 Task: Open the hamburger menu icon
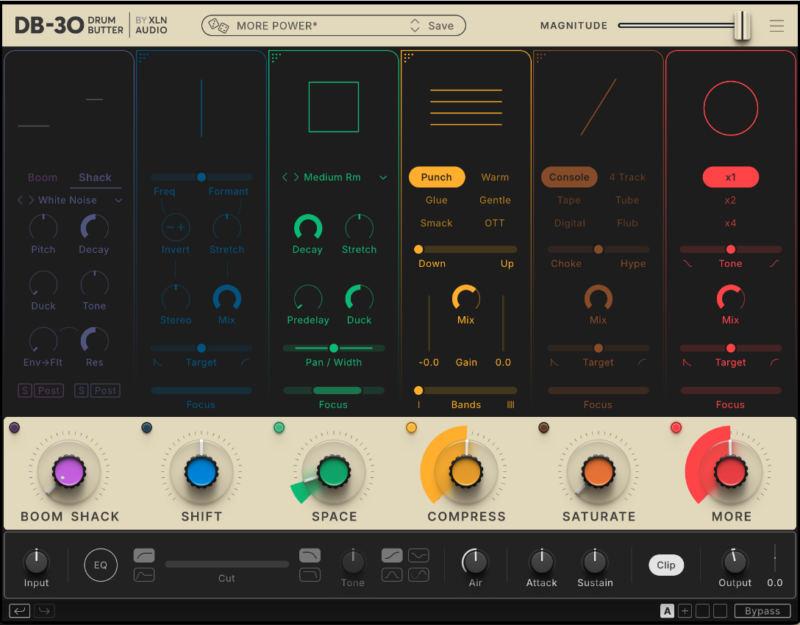[777, 26]
